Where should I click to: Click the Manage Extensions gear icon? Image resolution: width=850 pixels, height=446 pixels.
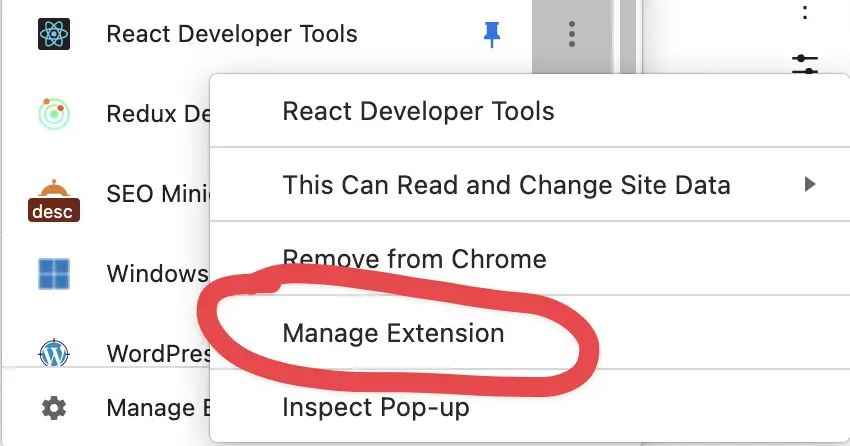pos(54,408)
